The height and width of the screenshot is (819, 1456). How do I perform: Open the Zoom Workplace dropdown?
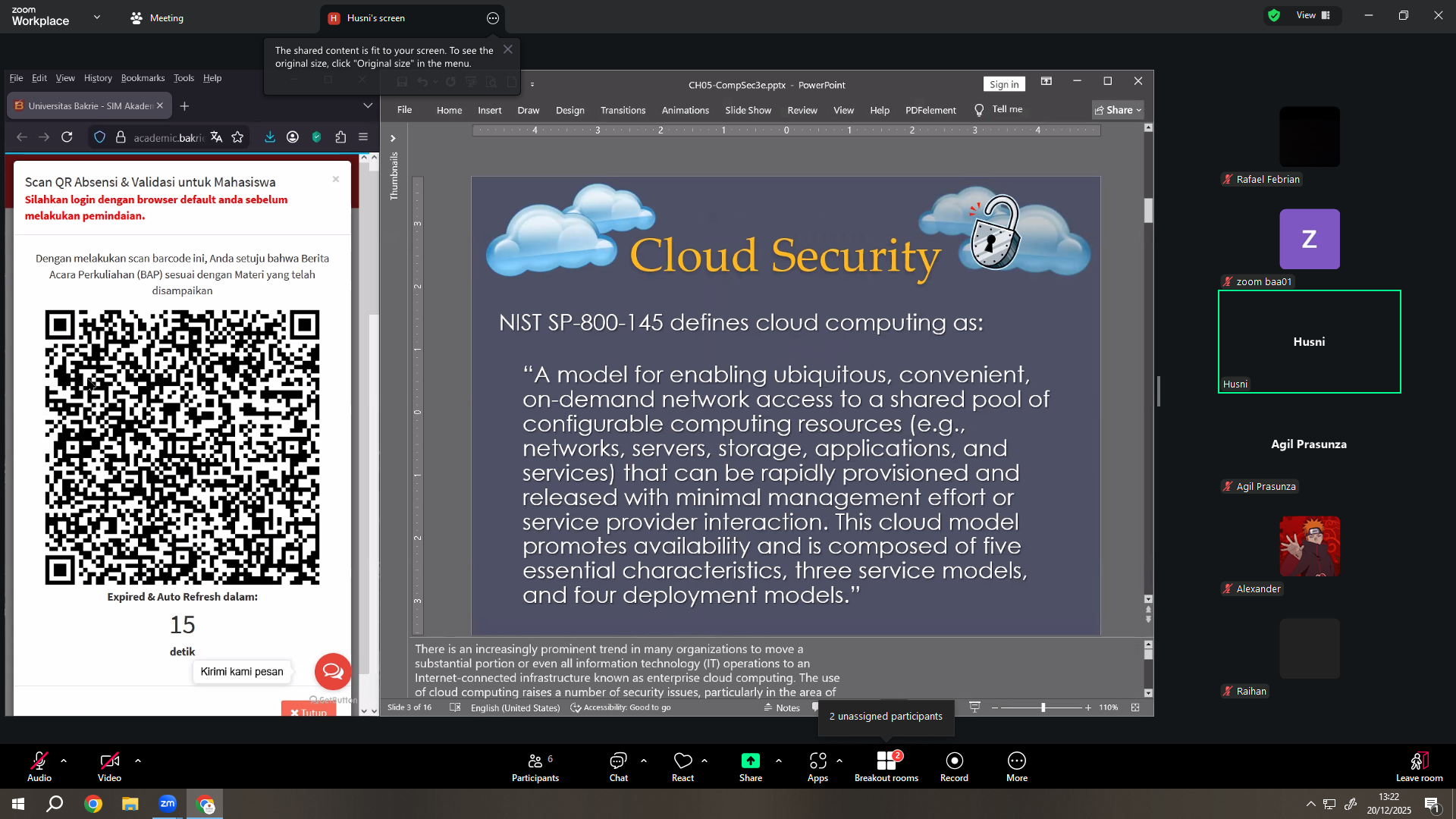coord(97,17)
